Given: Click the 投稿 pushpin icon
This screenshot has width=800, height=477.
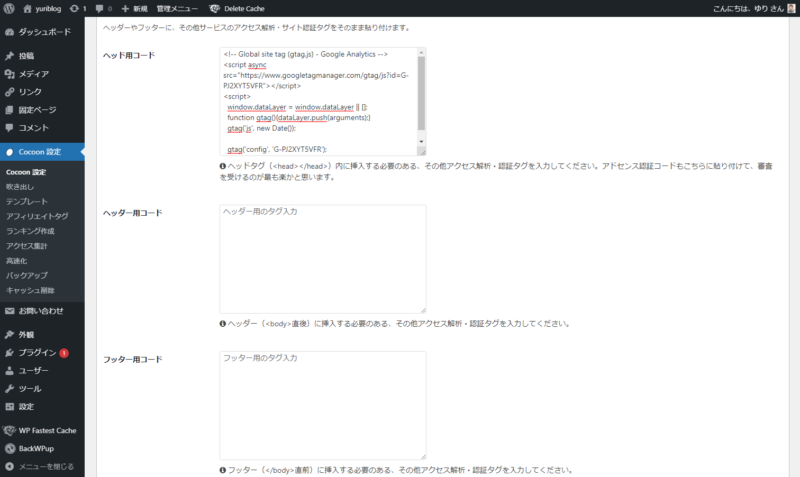Looking at the screenshot, I should pyautogui.click(x=9, y=56).
